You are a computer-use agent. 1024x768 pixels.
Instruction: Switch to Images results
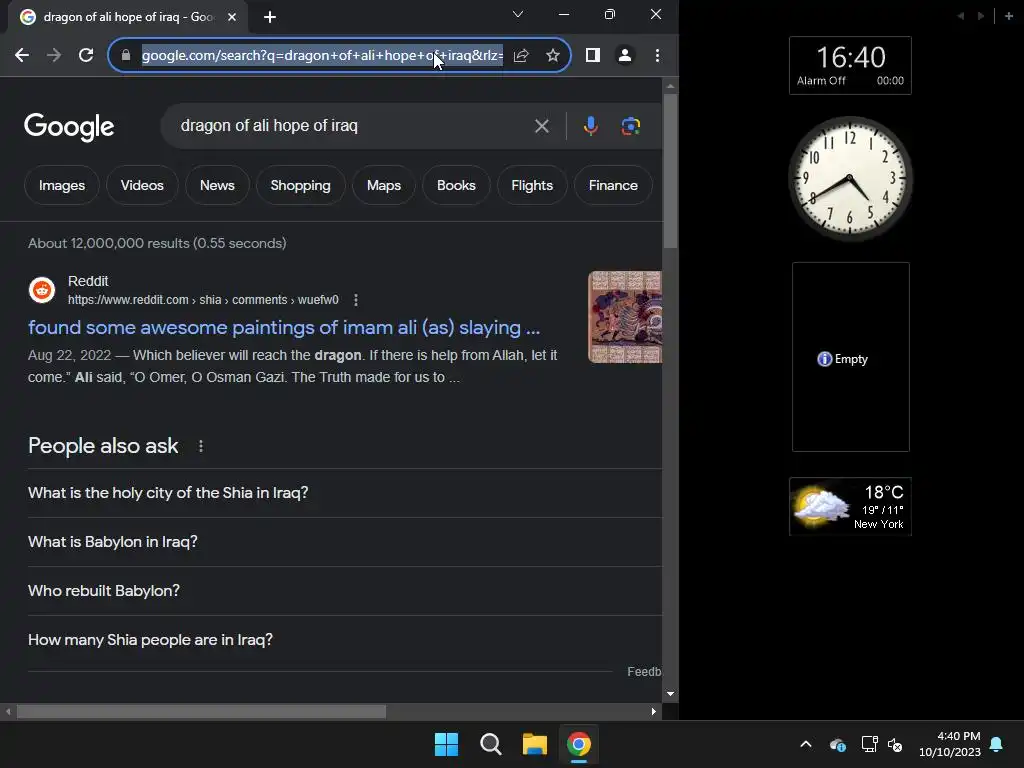(62, 185)
